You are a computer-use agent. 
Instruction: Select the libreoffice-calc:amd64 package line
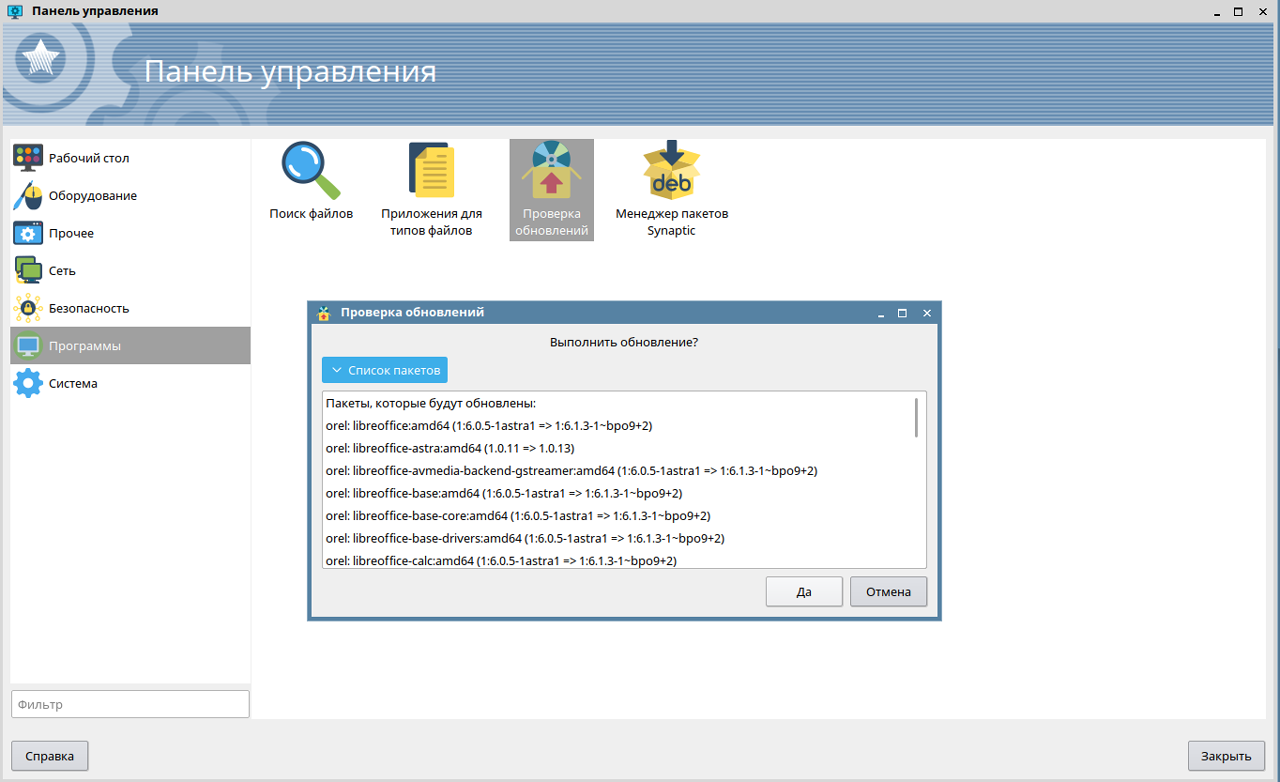tap(501, 561)
